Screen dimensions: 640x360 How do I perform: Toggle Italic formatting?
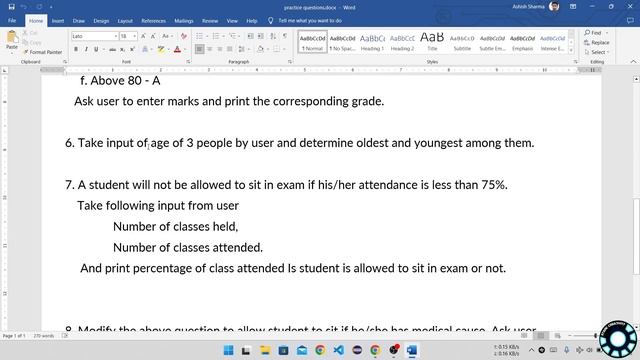[86, 49]
